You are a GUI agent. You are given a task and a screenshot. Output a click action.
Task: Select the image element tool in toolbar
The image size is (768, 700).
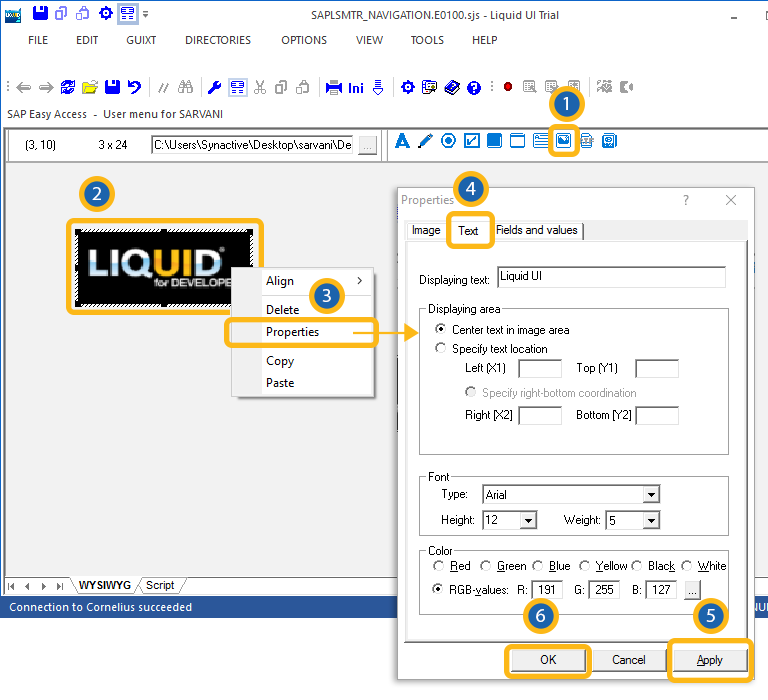pyautogui.click(x=564, y=141)
